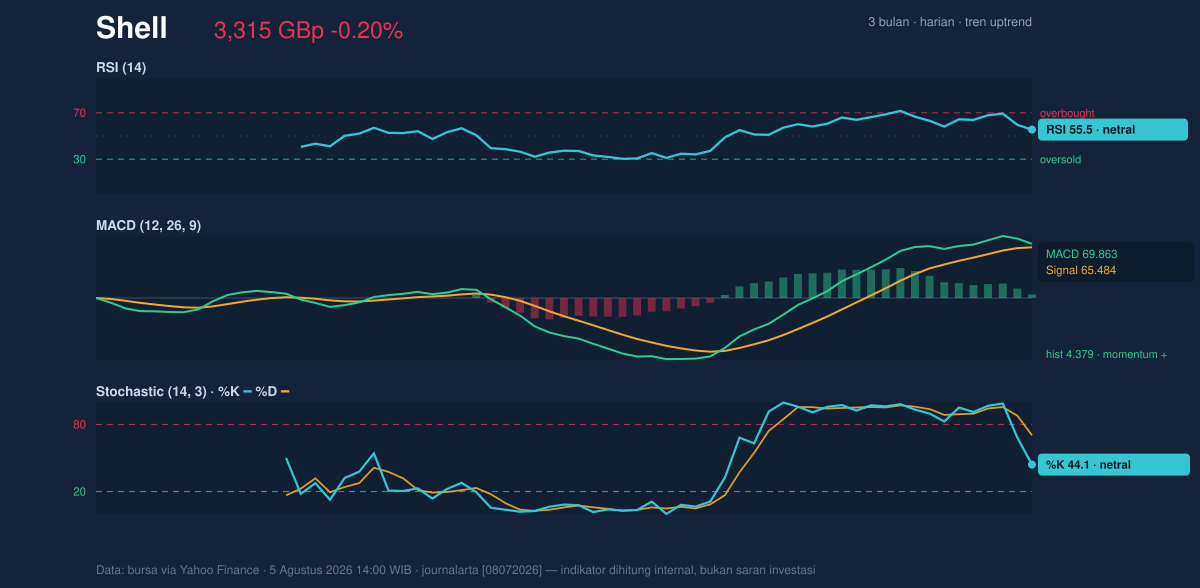
Task: Click the Stochastic %K endpoint dot
Action: pyautogui.click(x=1032, y=464)
